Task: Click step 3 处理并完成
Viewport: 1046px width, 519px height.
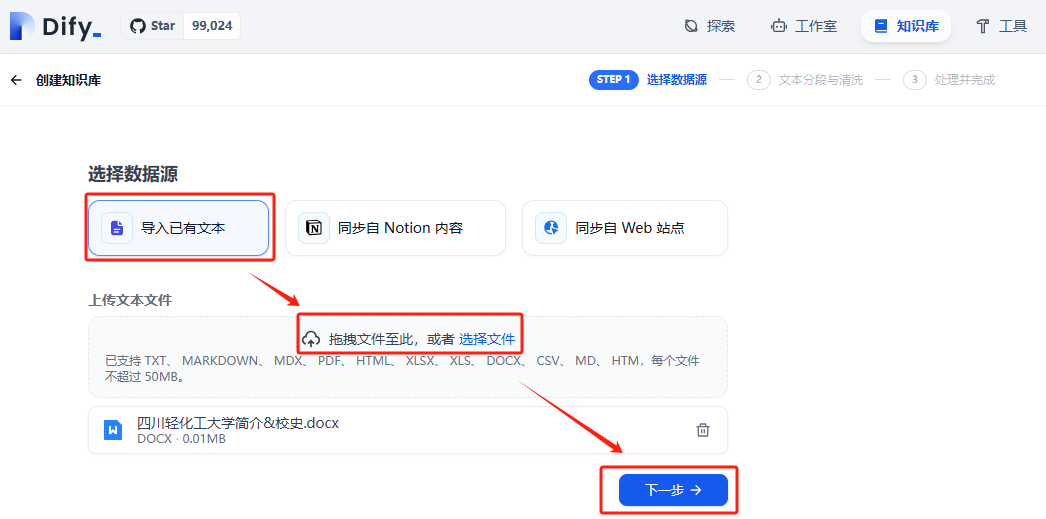Action: (x=950, y=80)
